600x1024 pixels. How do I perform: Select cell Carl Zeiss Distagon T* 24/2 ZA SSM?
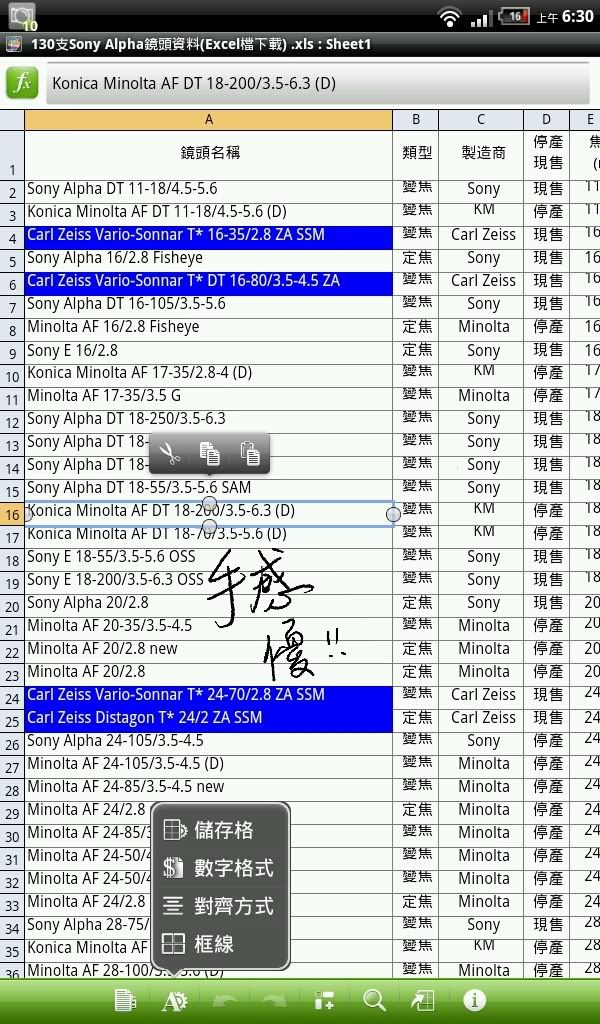tap(209, 719)
